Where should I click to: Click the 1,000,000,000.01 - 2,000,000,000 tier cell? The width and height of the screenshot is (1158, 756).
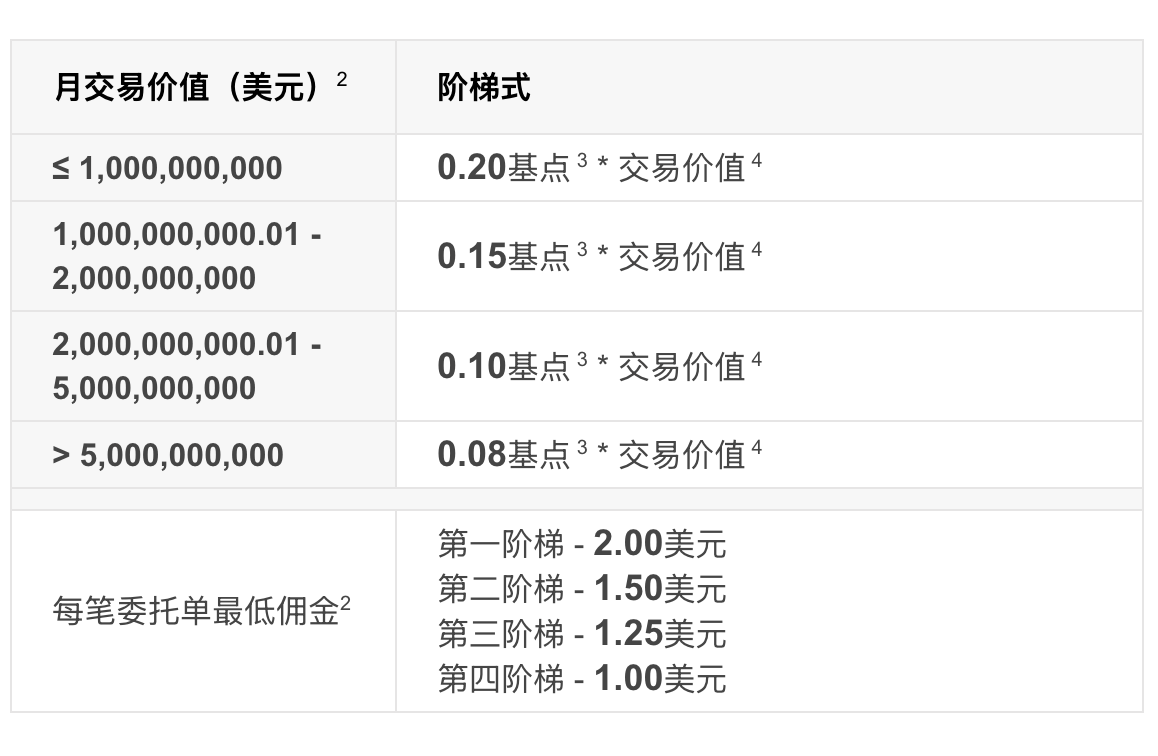[x=187, y=256]
